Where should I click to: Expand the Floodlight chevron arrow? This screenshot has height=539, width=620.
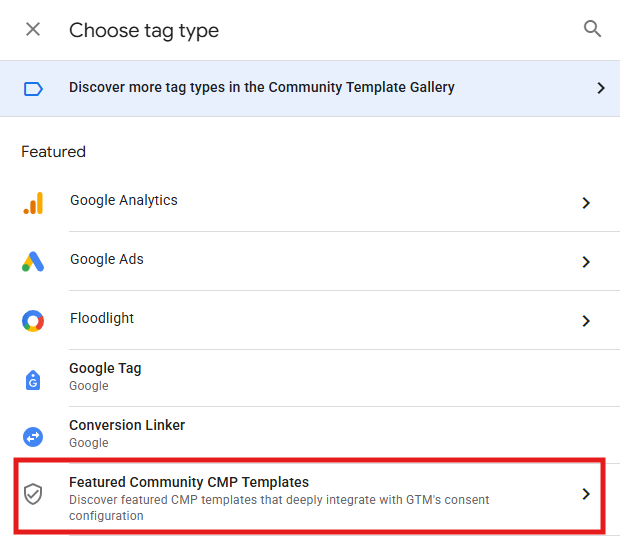586,321
